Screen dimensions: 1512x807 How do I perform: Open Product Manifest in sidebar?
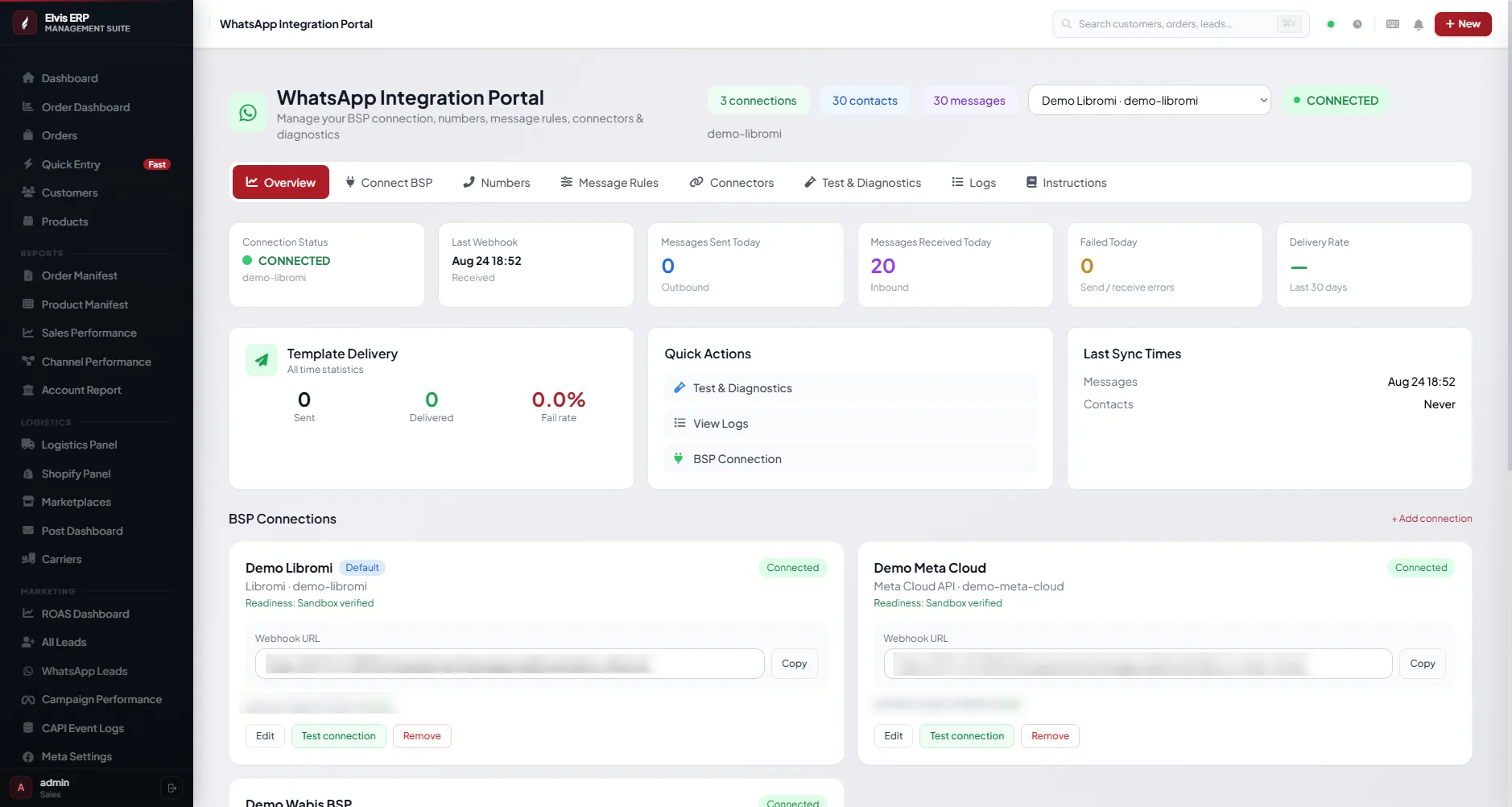pyautogui.click(x=97, y=304)
